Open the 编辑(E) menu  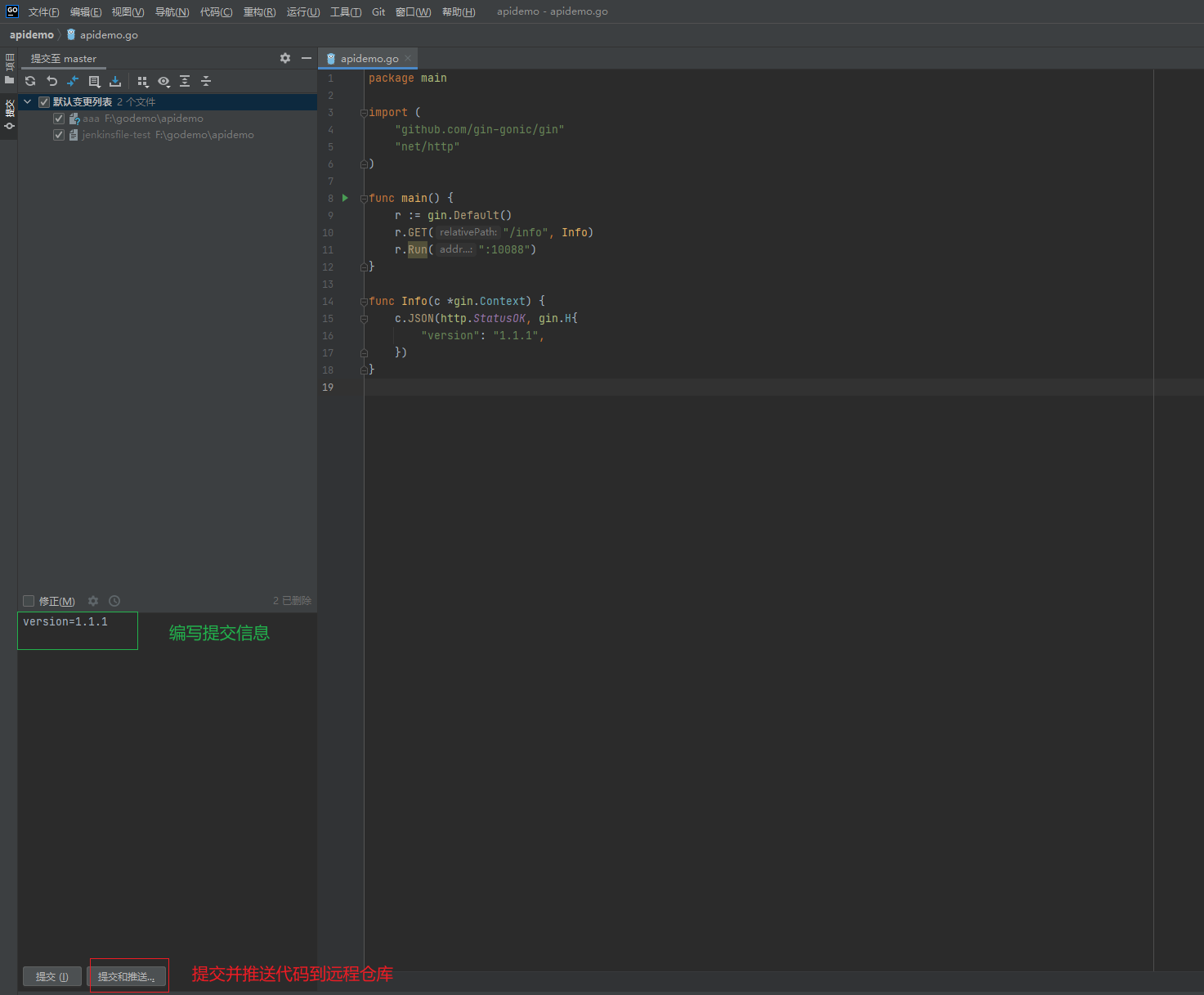click(x=86, y=11)
